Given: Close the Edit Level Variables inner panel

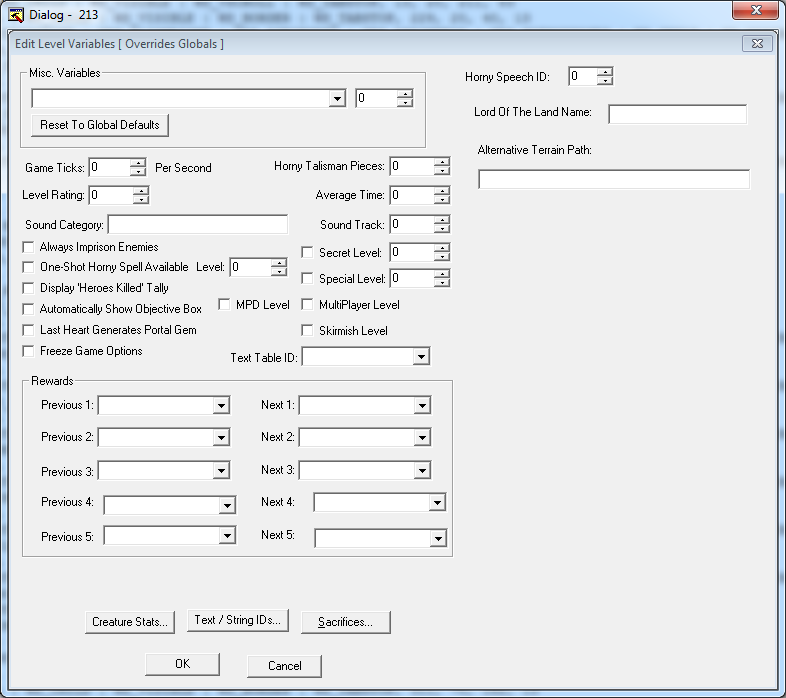Looking at the screenshot, I should tap(757, 44).
